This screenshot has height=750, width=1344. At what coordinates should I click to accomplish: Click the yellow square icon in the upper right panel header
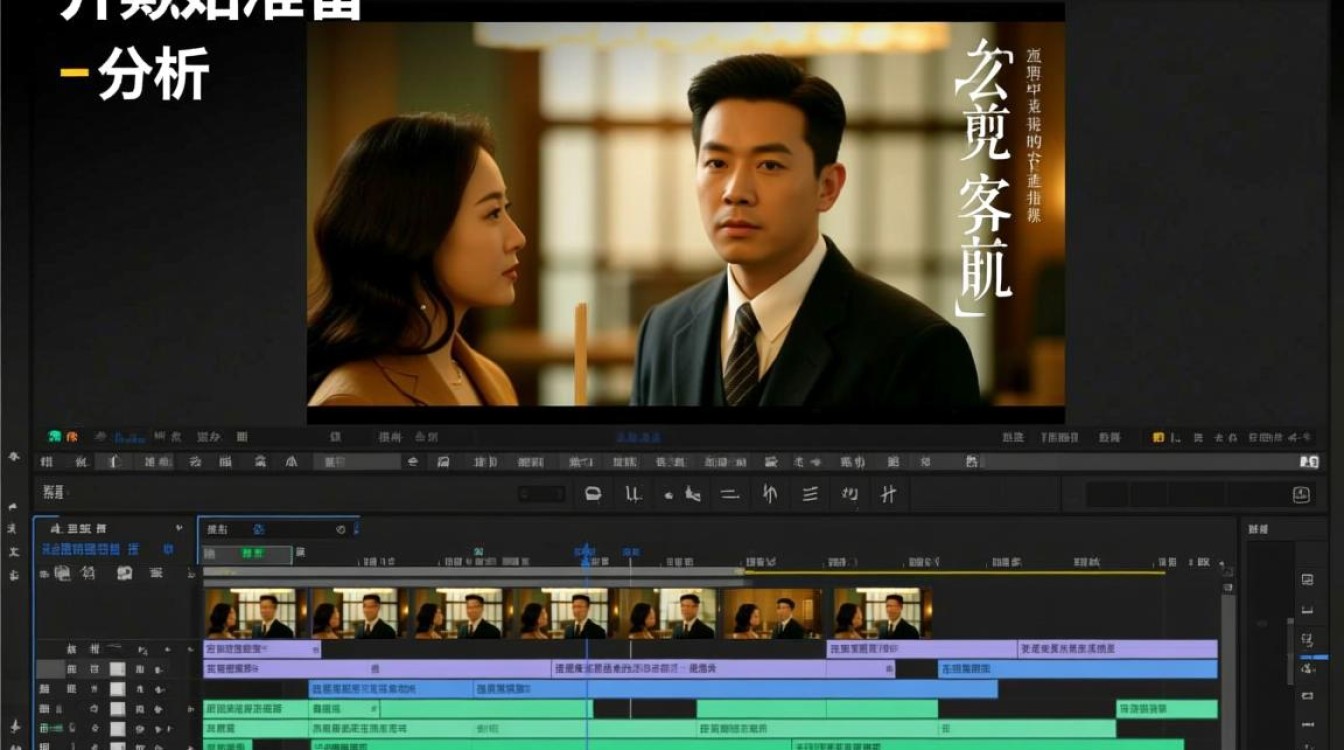click(x=1158, y=437)
